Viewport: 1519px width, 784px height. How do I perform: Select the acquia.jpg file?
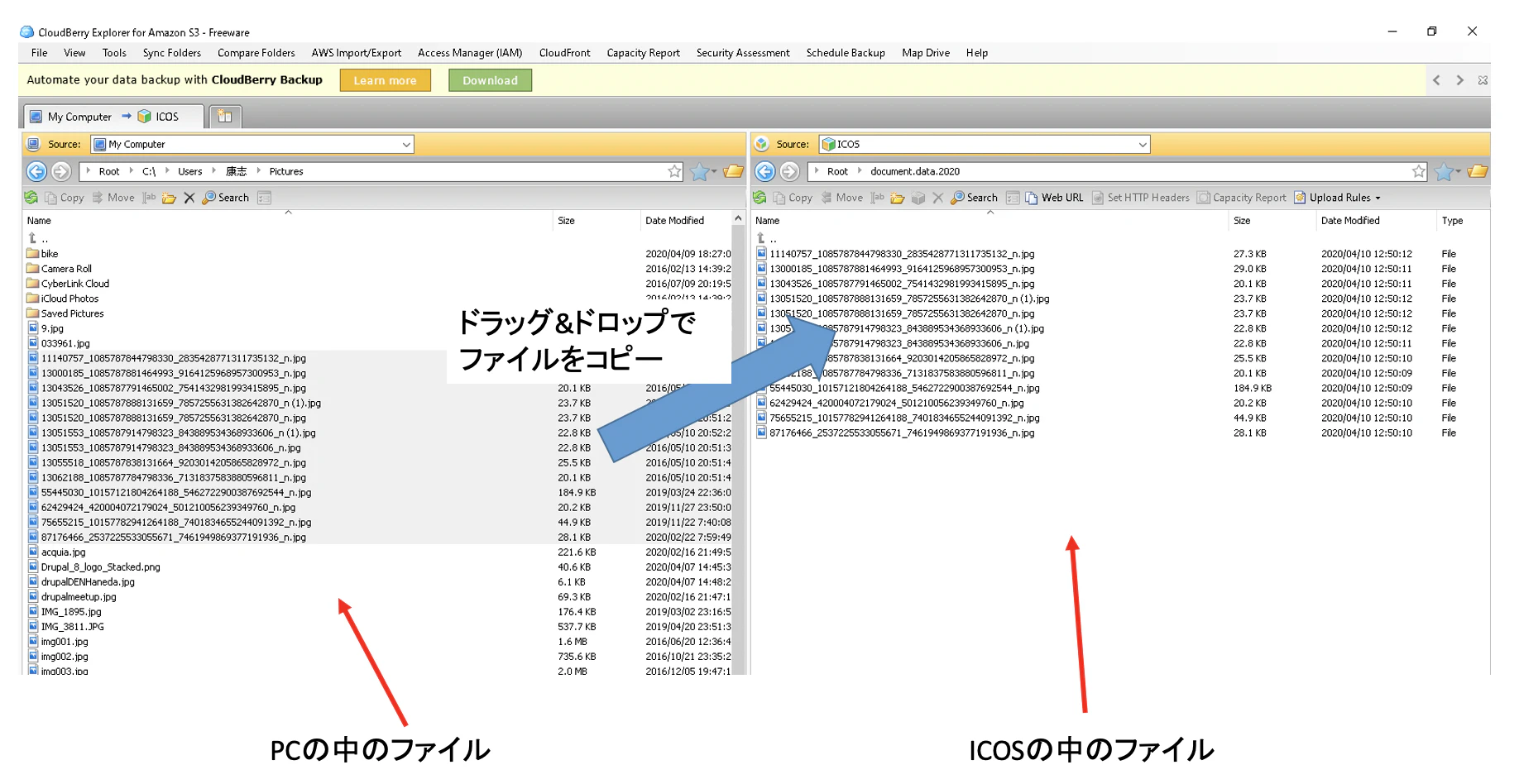(63, 552)
